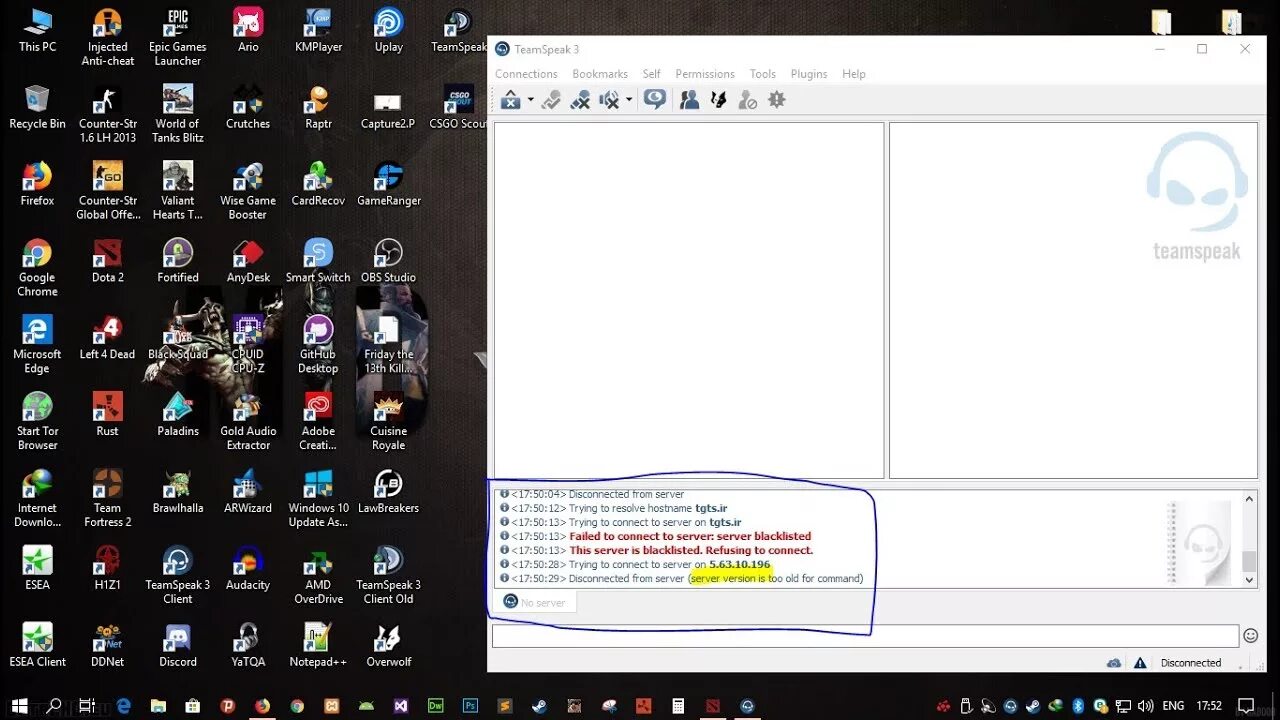The width and height of the screenshot is (1280, 720).
Task: Click the 17:52 taskbar clock
Action: (x=1209, y=706)
